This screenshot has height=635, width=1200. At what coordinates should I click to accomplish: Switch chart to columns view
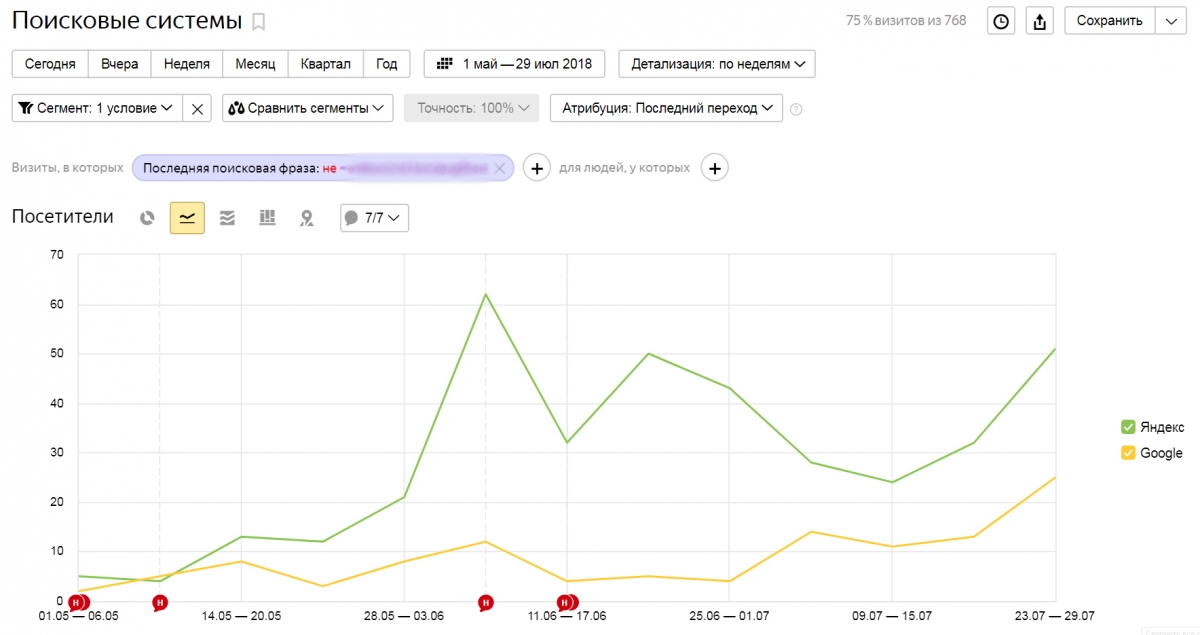tap(267, 218)
